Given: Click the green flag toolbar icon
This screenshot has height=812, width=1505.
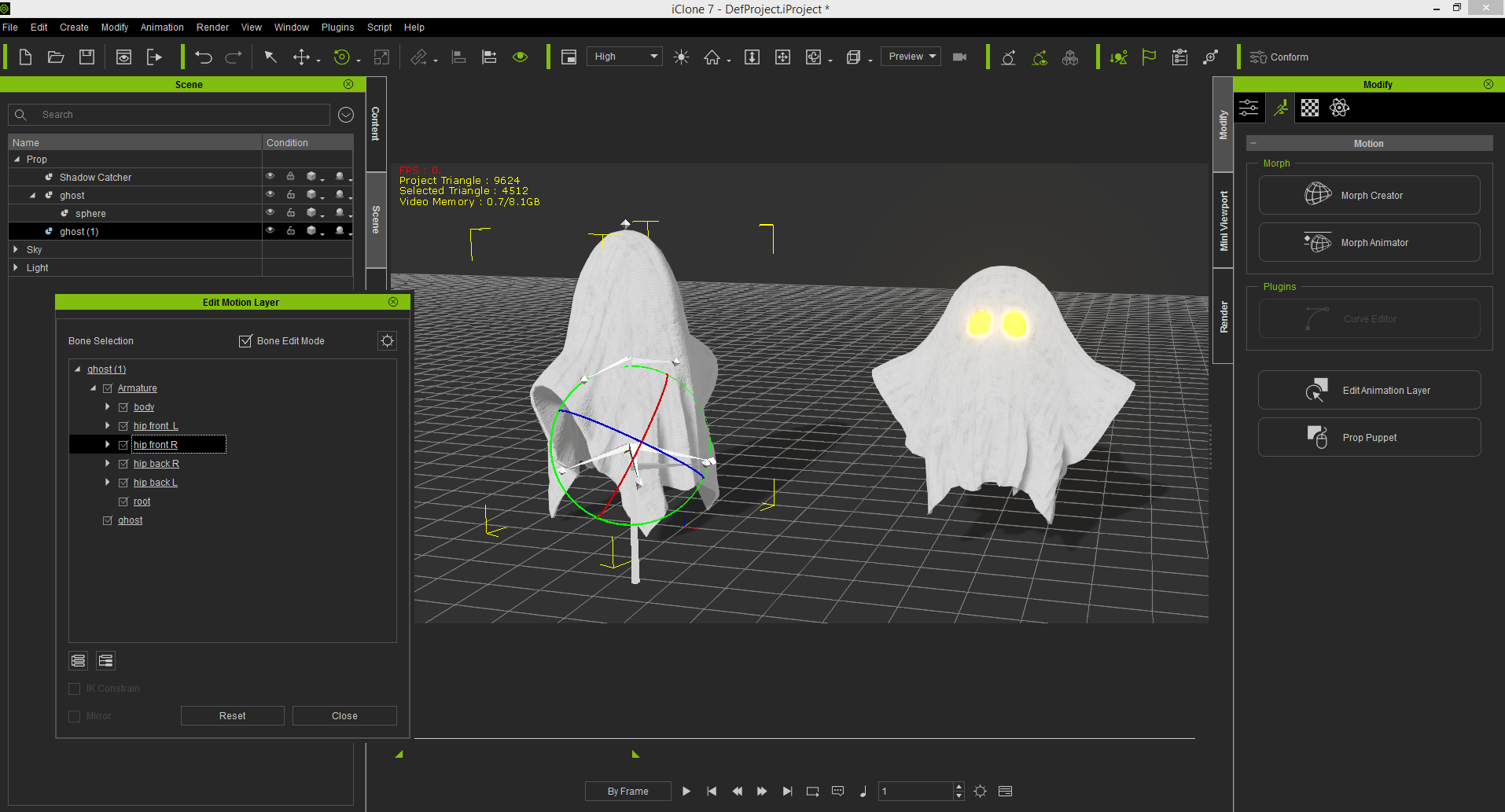Looking at the screenshot, I should click(1149, 57).
